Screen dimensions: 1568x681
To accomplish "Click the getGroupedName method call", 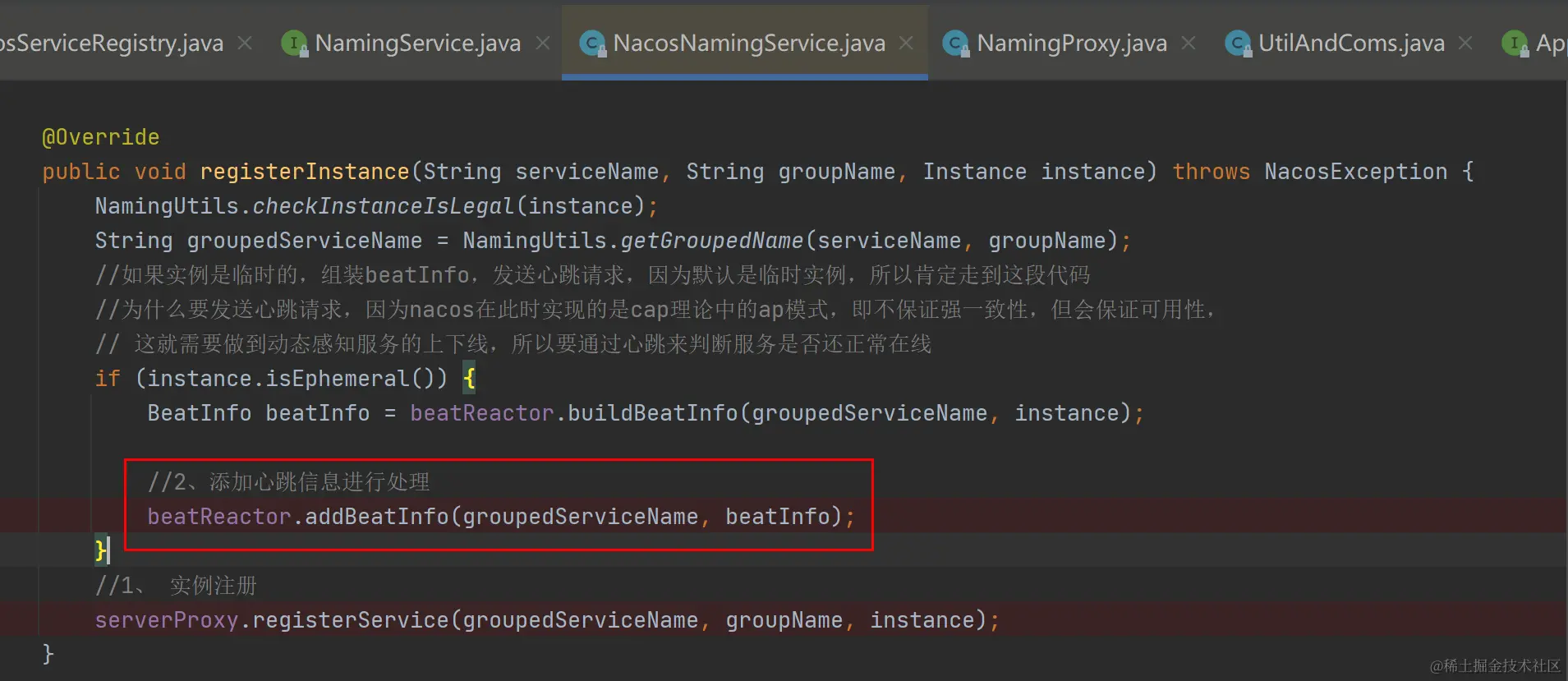I will click(x=712, y=241).
